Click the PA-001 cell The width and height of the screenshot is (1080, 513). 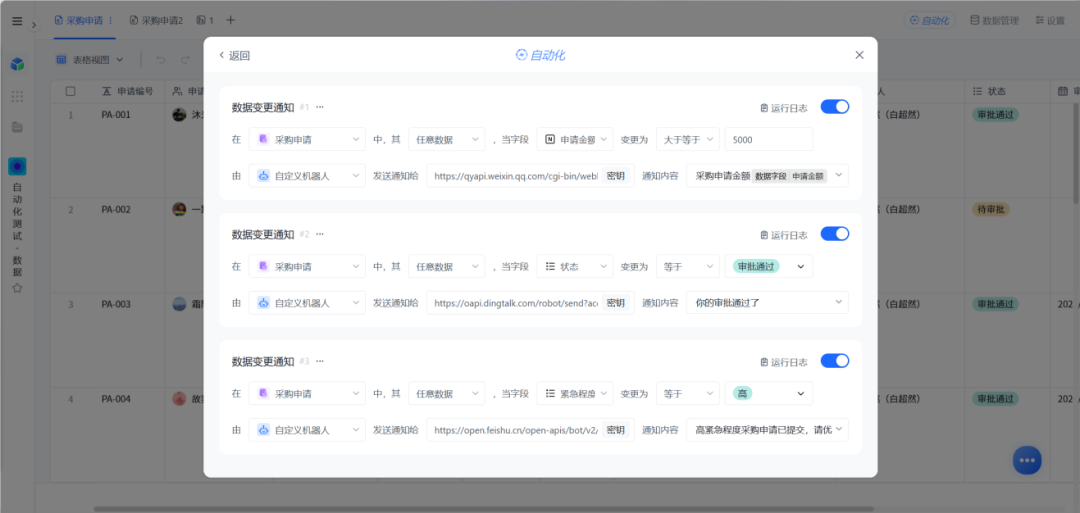click(x=116, y=114)
